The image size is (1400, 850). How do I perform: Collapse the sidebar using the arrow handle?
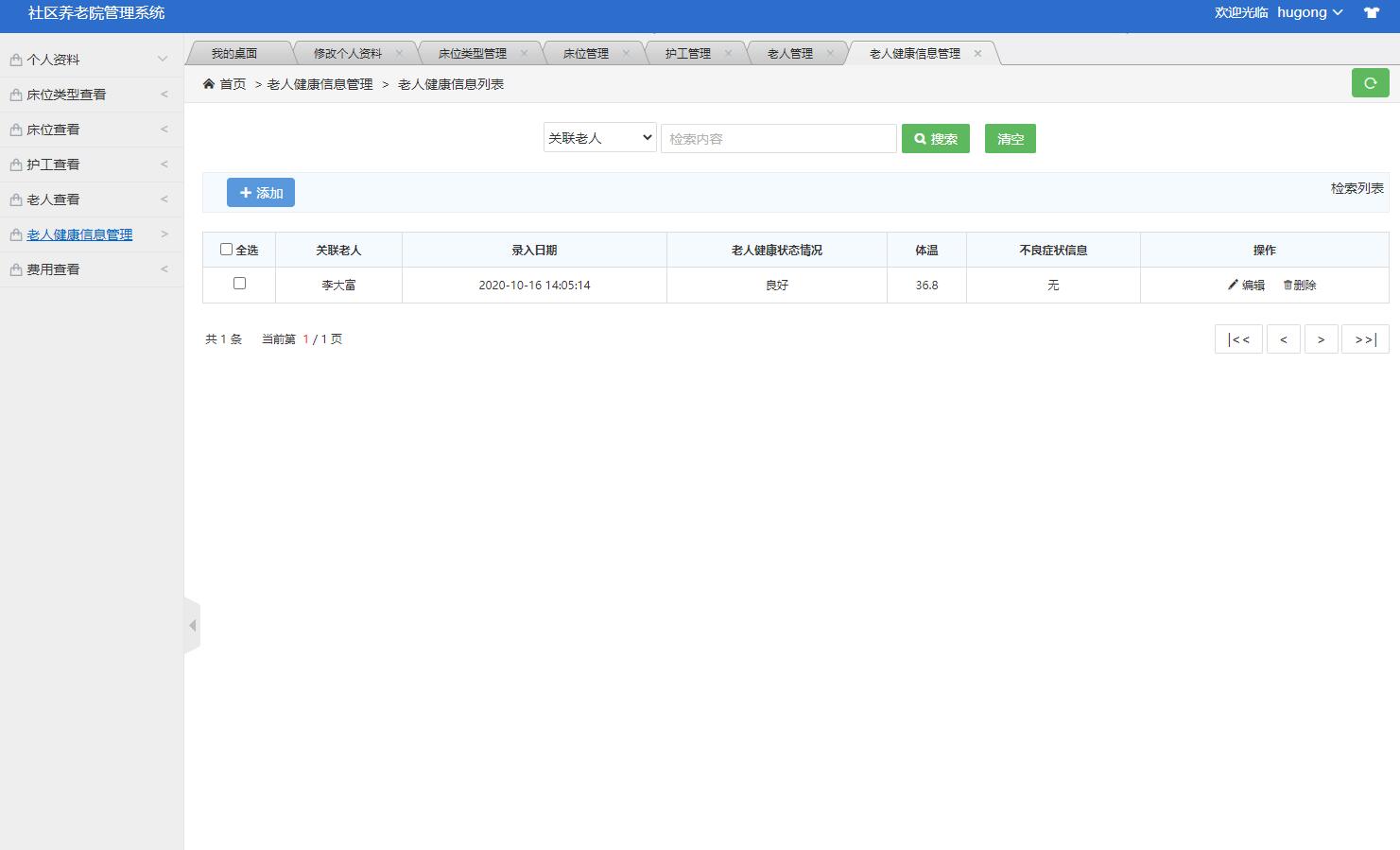(194, 625)
